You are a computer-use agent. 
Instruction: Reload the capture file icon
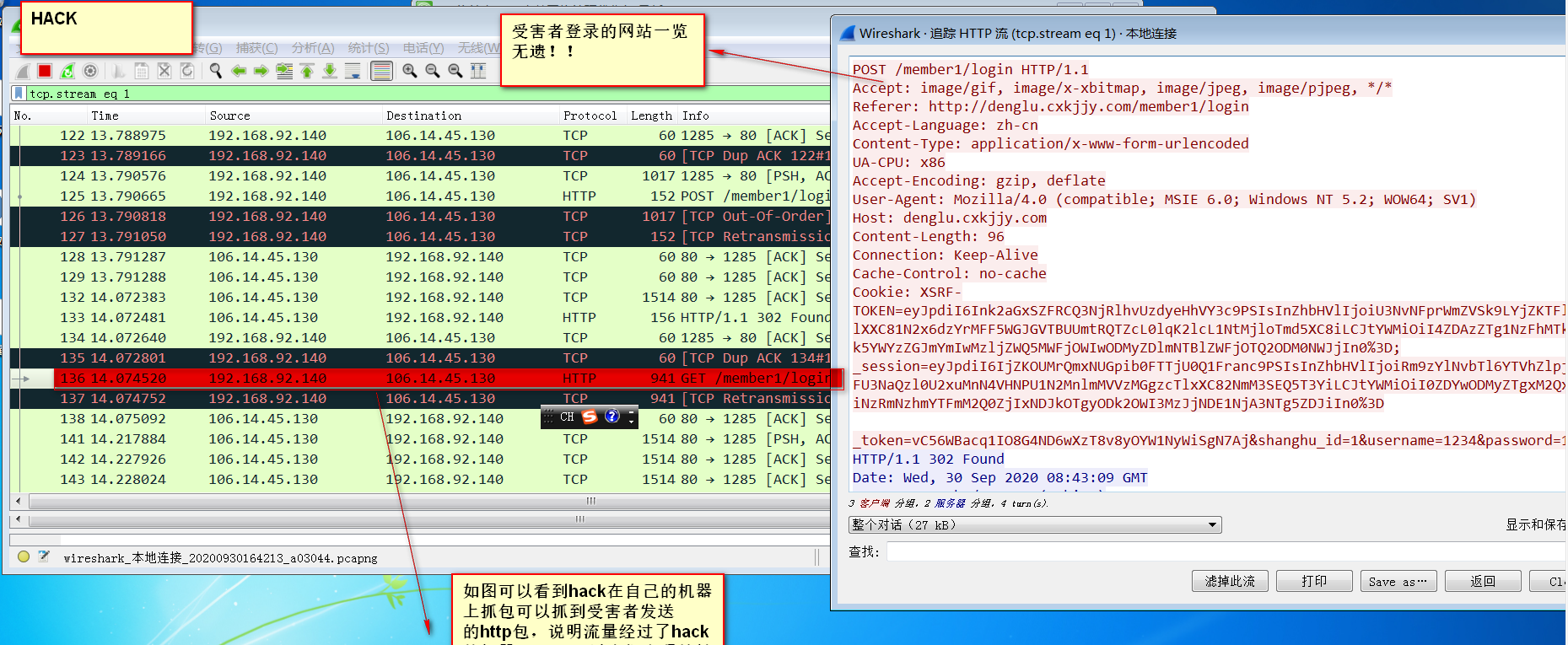(187, 71)
